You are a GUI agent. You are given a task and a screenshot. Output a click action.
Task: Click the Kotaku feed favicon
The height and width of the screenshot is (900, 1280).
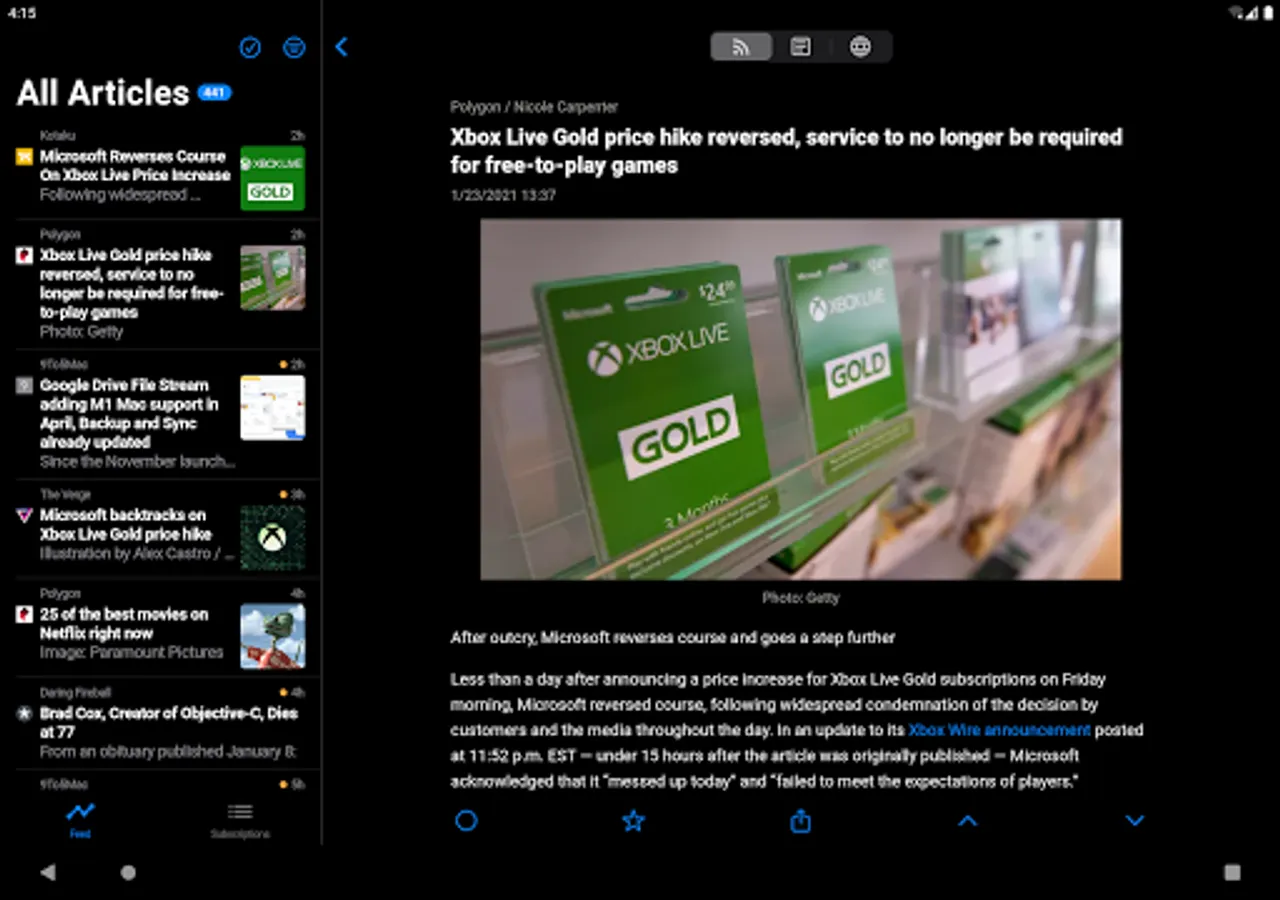tap(24, 156)
